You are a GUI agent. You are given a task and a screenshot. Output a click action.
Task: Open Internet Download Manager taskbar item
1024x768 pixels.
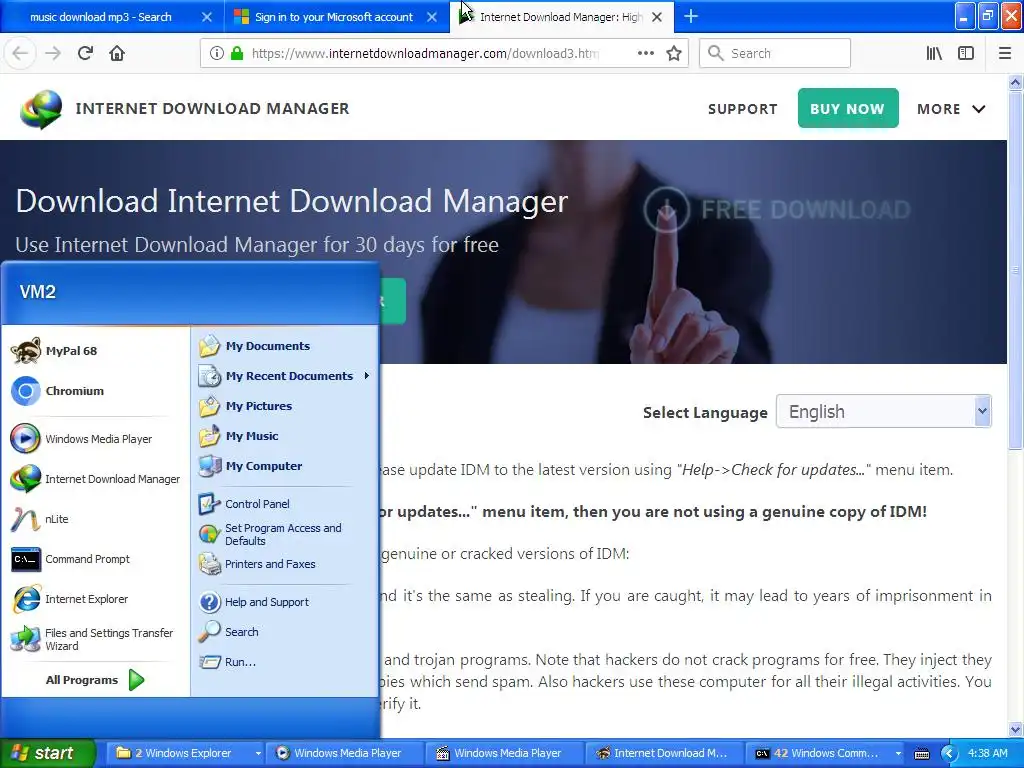point(665,753)
